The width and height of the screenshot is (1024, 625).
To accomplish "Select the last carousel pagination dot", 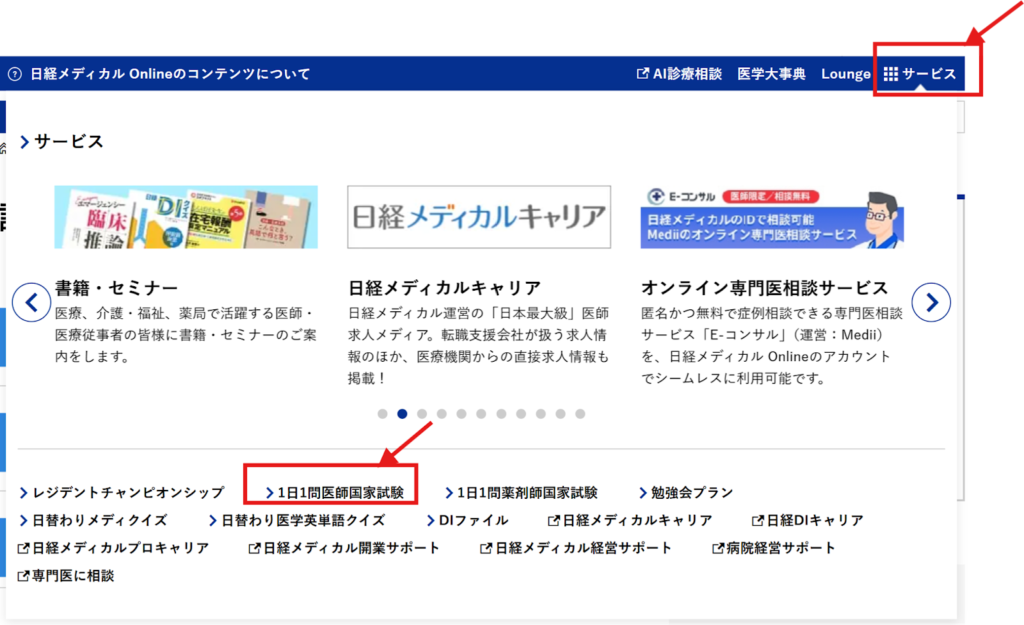I will click(580, 413).
